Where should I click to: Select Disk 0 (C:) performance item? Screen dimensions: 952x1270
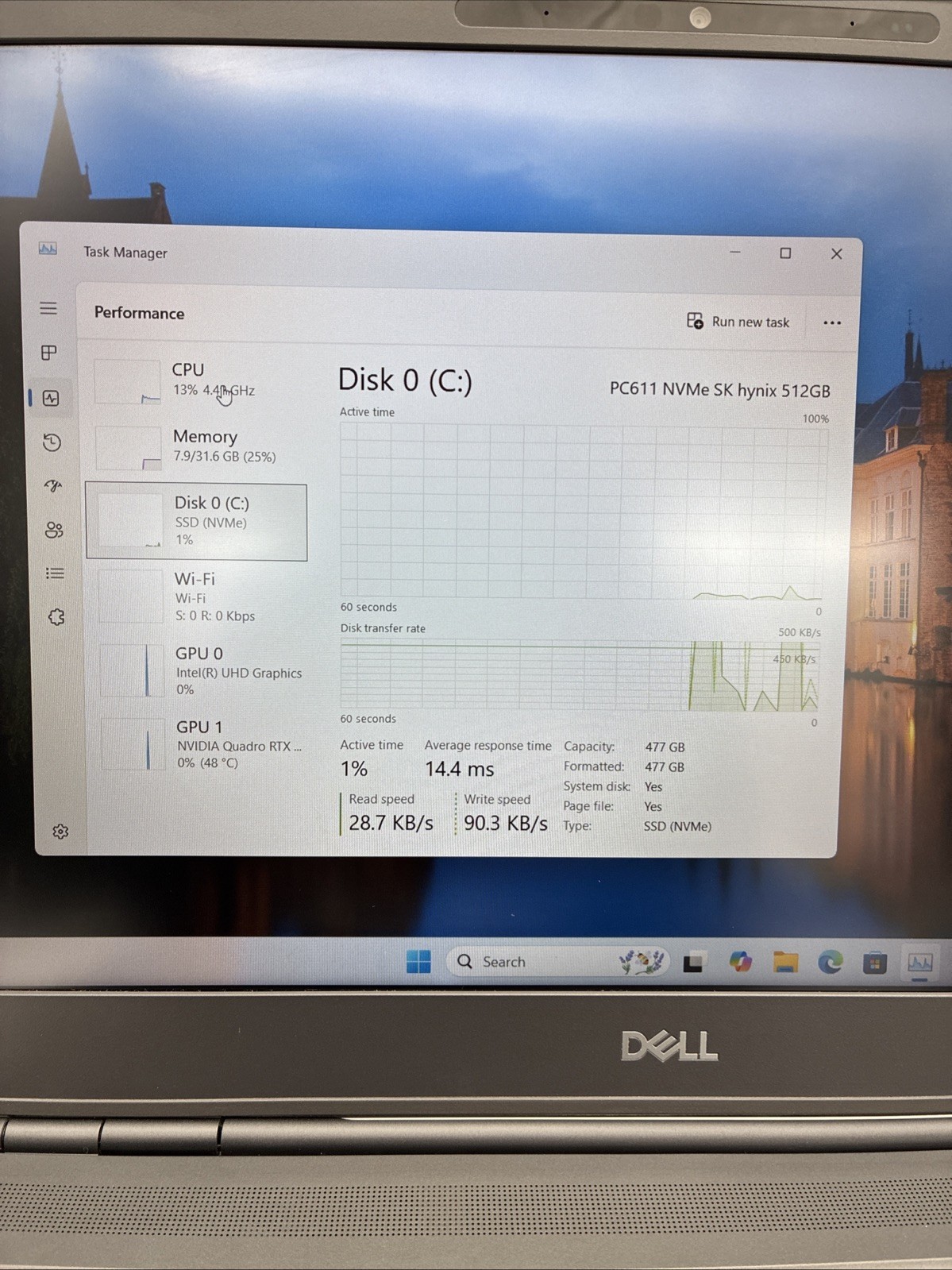(196, 522)
